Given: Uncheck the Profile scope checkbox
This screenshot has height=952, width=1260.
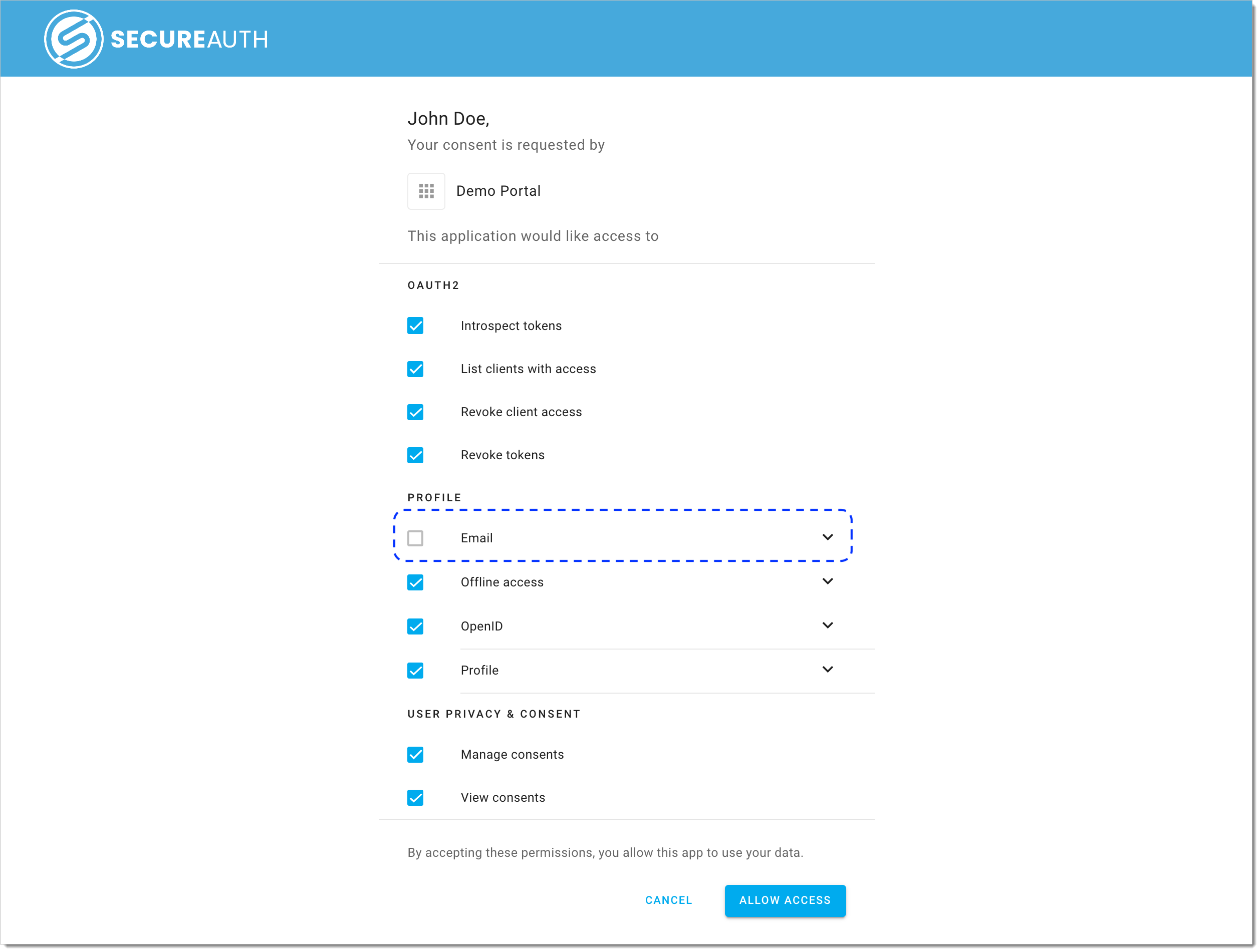Looking at the screenshot, I should point(415,671).
